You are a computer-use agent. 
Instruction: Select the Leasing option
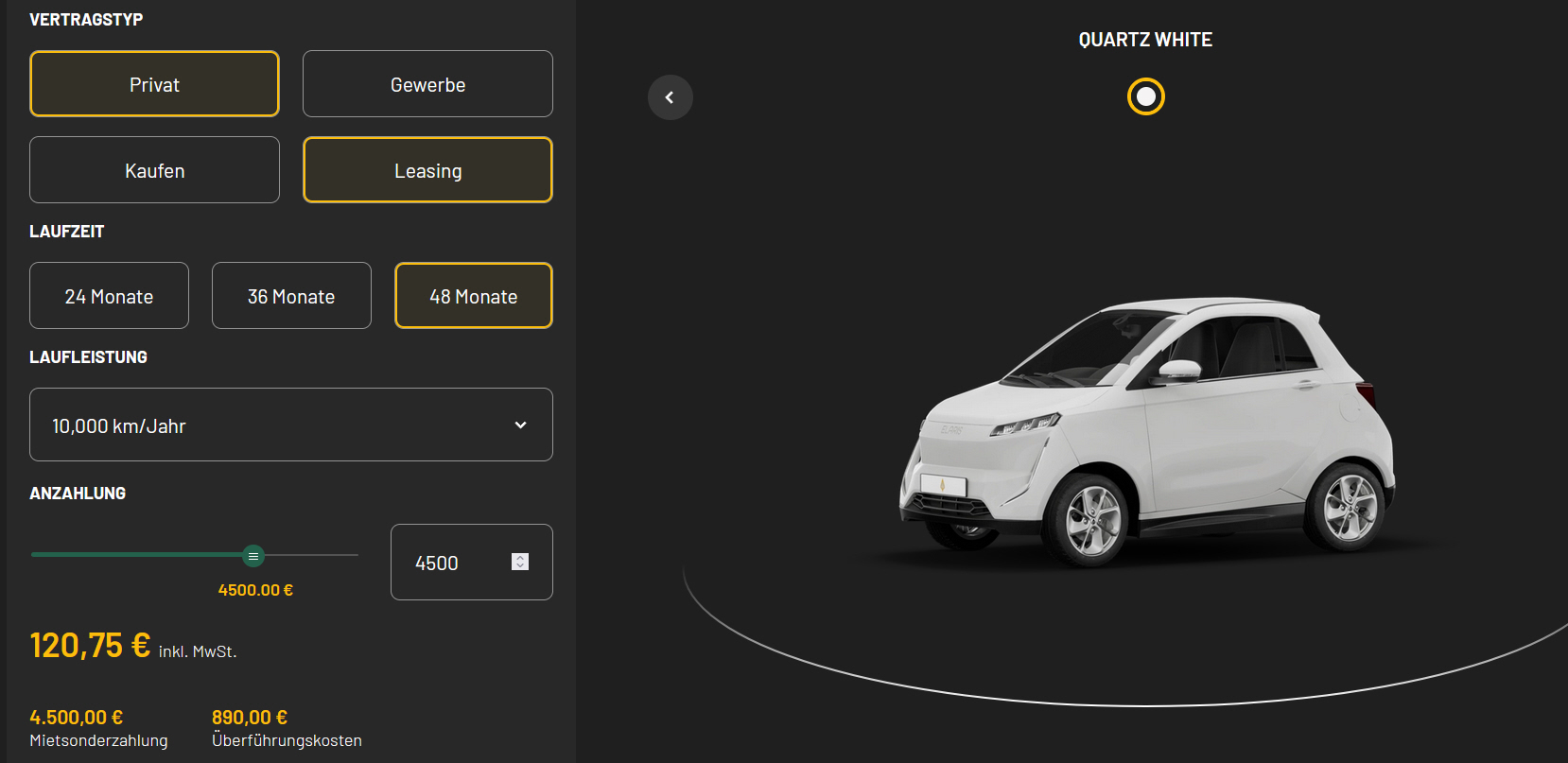pos(427,170)
